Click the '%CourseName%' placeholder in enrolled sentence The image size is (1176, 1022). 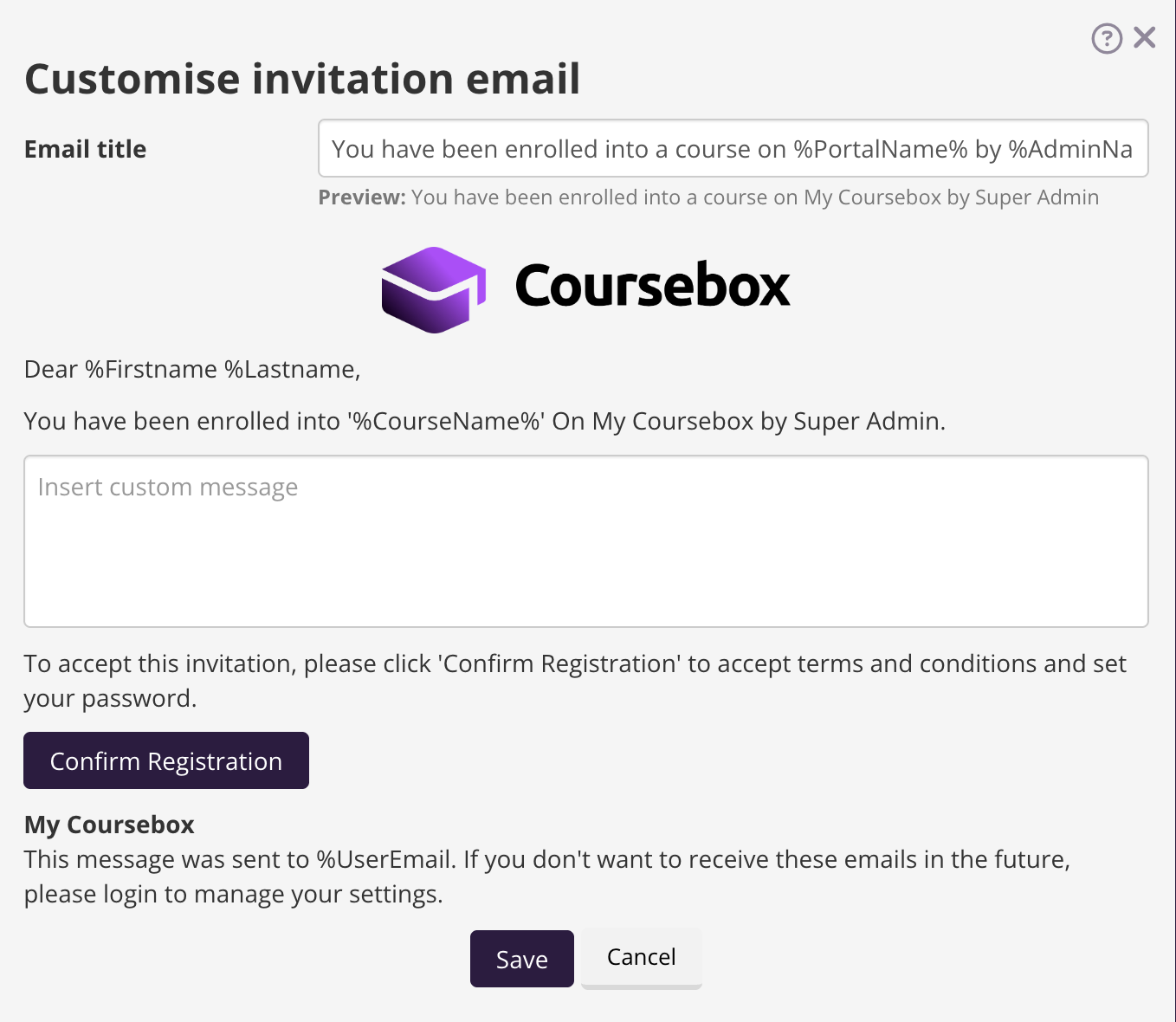pyautogui.click(x=446, y=422)
